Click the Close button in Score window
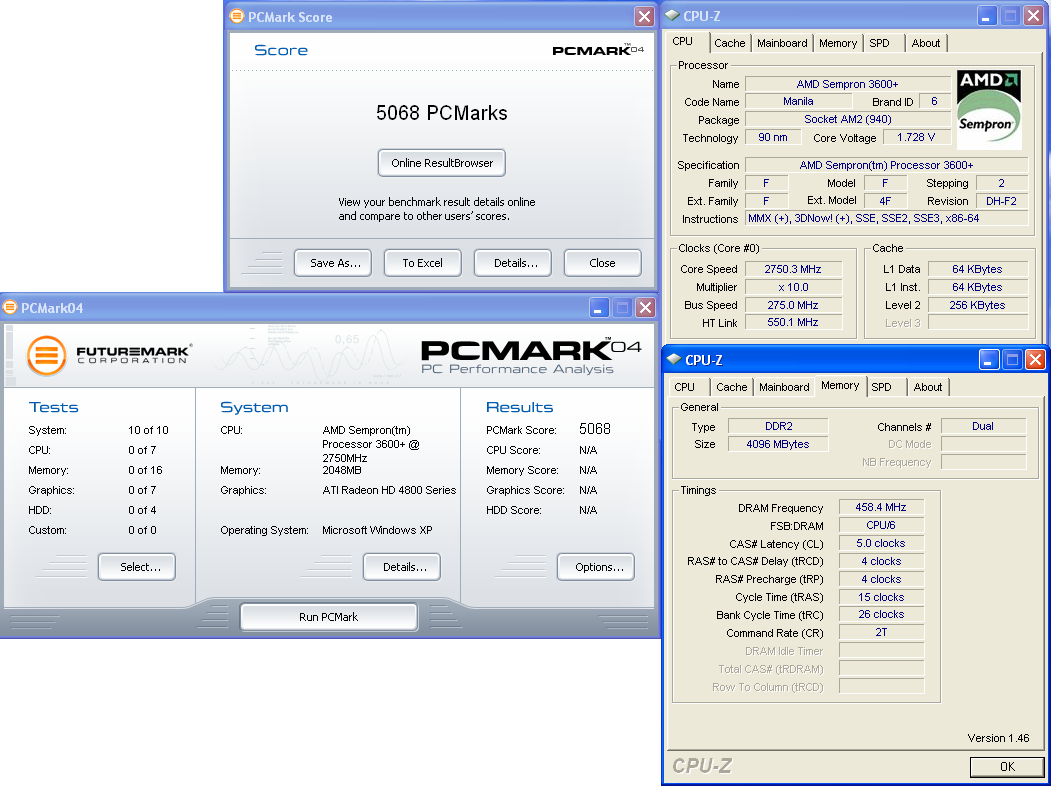 (x=603, y=263)
